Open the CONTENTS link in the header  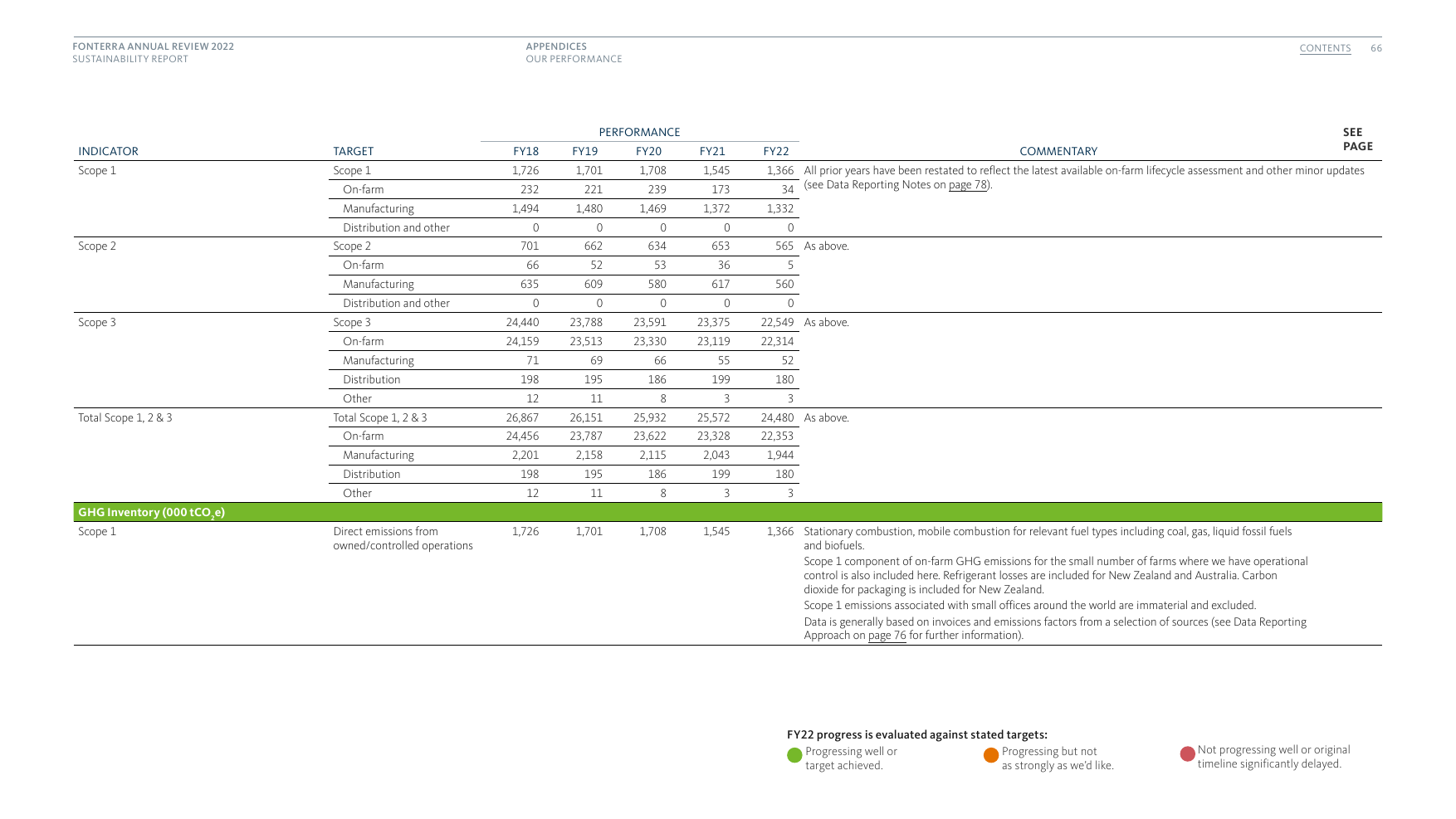(1325, 48)
